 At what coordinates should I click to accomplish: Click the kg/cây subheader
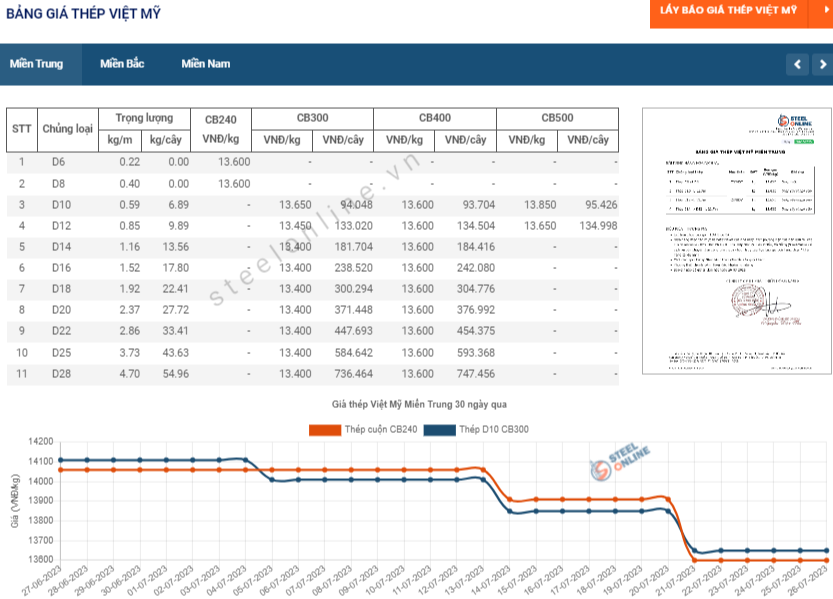click(x=166, y=140)
